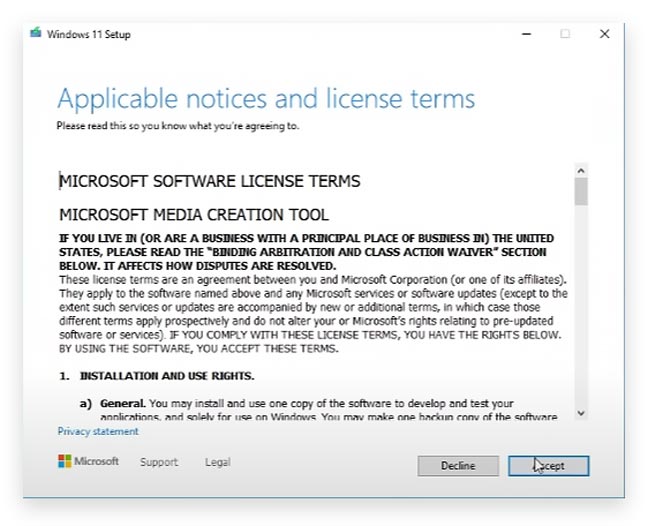Accept the license terms
Viewport: 648px width, 526px height.
pos(548,466)
